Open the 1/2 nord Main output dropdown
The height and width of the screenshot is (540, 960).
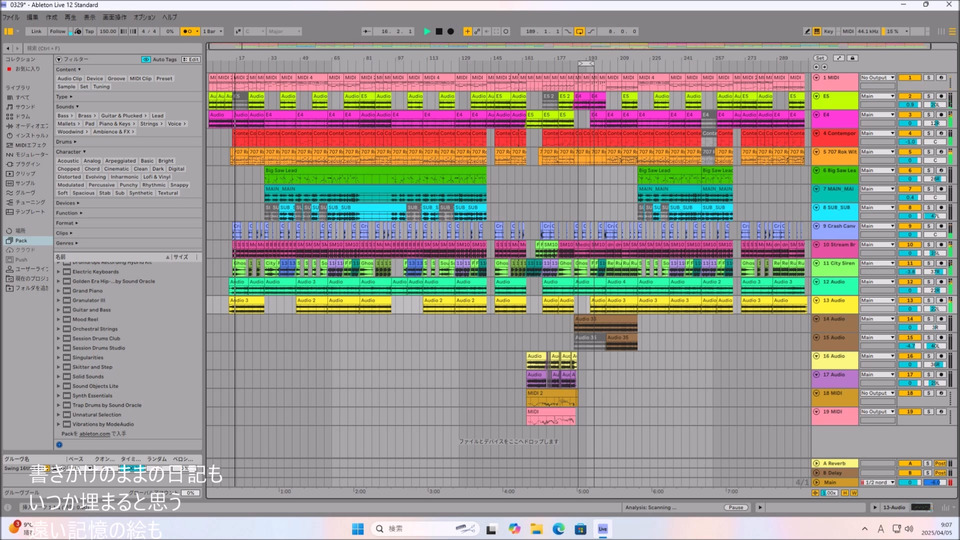pyautogui.click(x=879, y=482)
